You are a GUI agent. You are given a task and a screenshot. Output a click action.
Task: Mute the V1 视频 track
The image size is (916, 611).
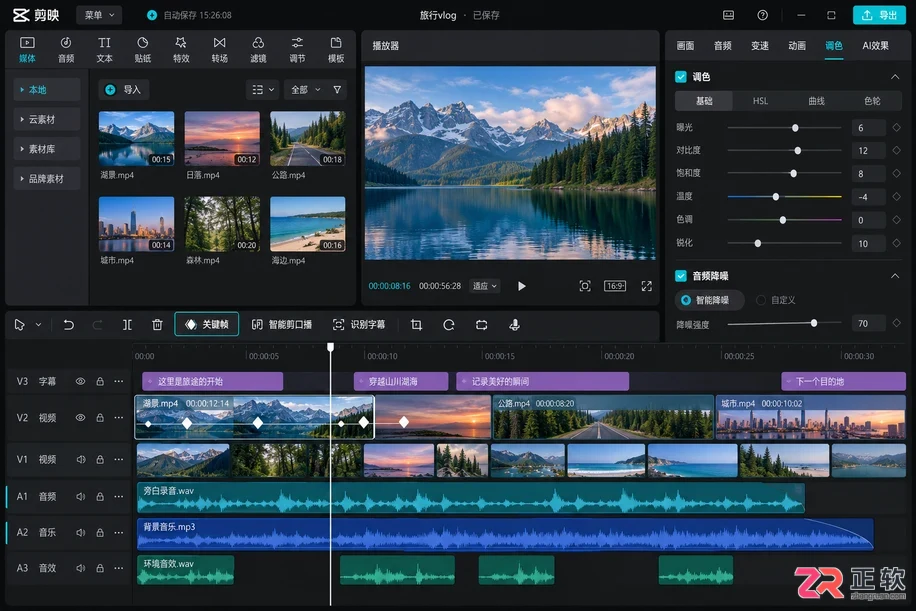[81, 460]
